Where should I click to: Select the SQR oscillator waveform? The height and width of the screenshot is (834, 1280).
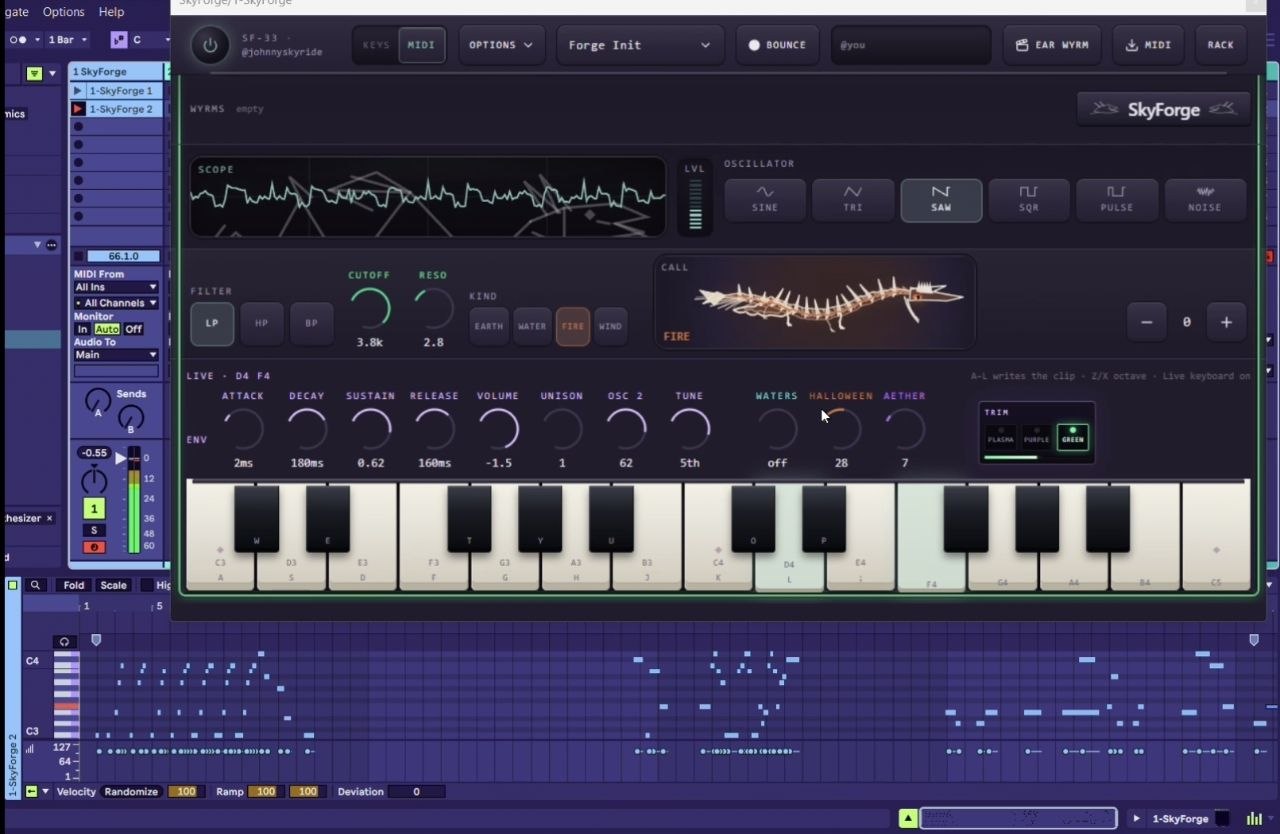(x=1029, y=200)
